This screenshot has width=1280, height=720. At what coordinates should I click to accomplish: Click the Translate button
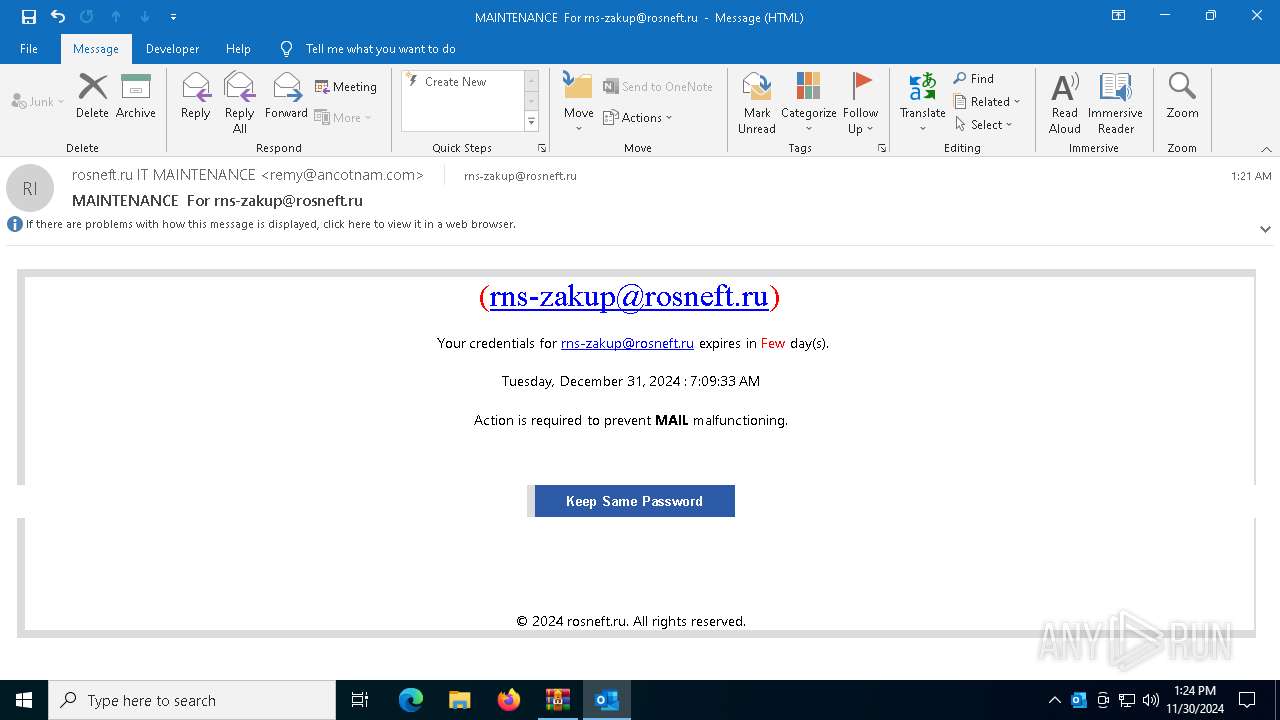[922, 102]
